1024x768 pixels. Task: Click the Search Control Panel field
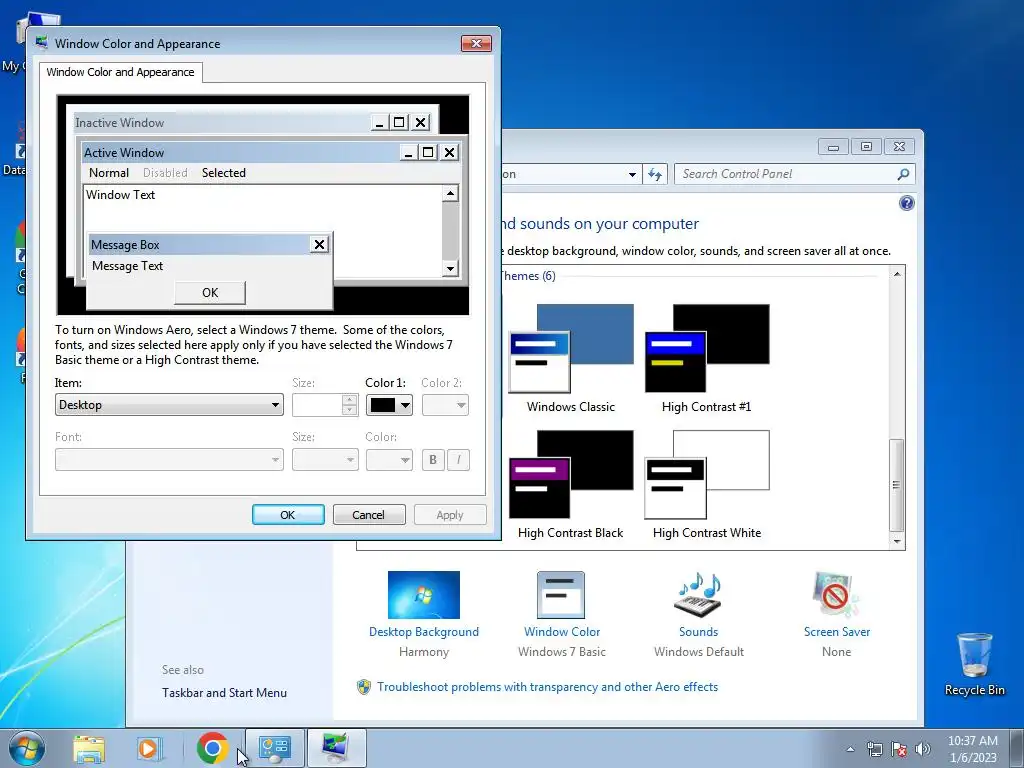(794, 174)
